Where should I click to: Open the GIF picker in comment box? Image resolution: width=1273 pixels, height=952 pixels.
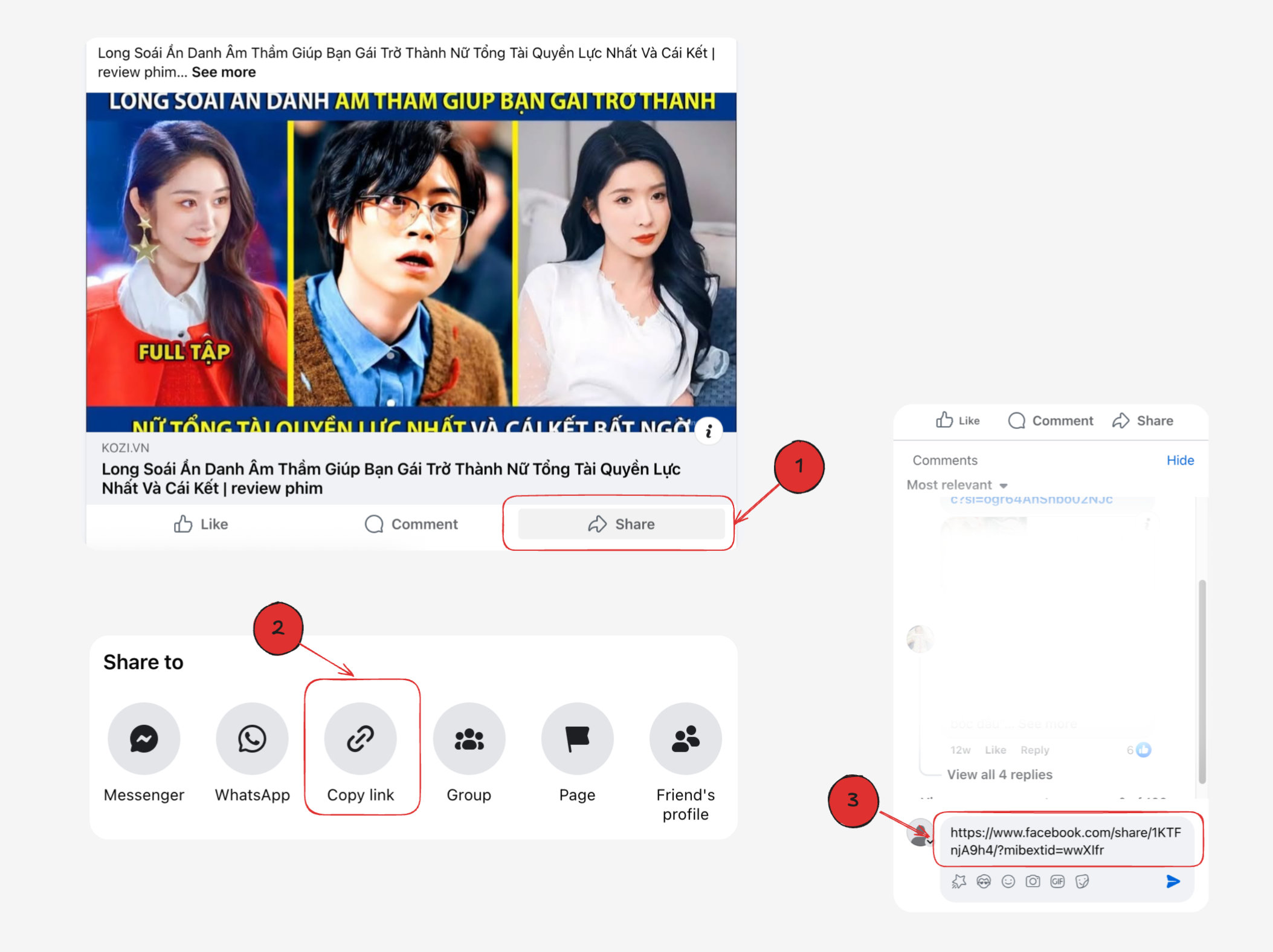(x=1057, y=881)
